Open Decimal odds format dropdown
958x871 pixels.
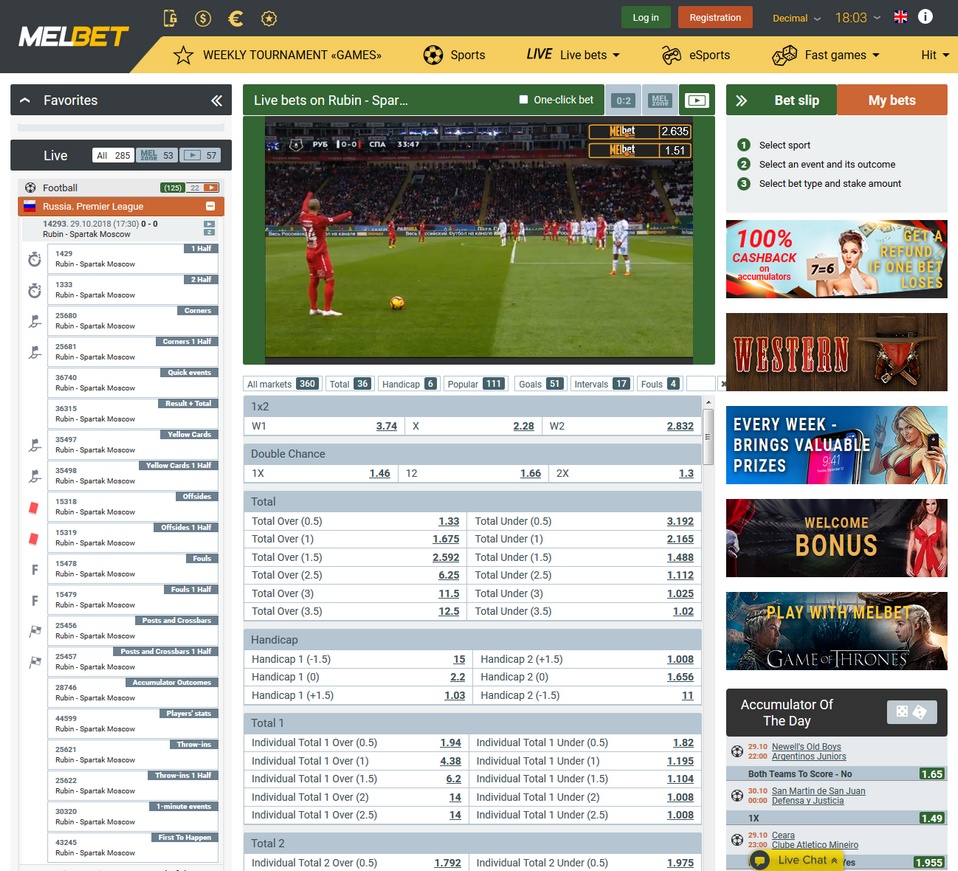796,18
